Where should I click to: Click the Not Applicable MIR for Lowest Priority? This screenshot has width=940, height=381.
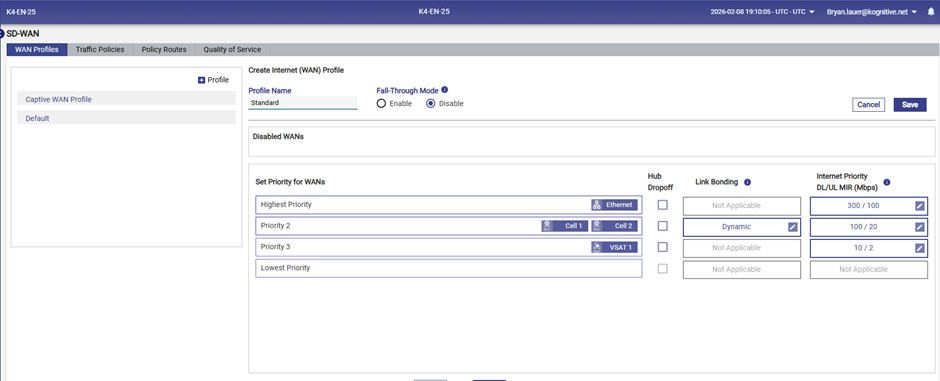[869, 270]
